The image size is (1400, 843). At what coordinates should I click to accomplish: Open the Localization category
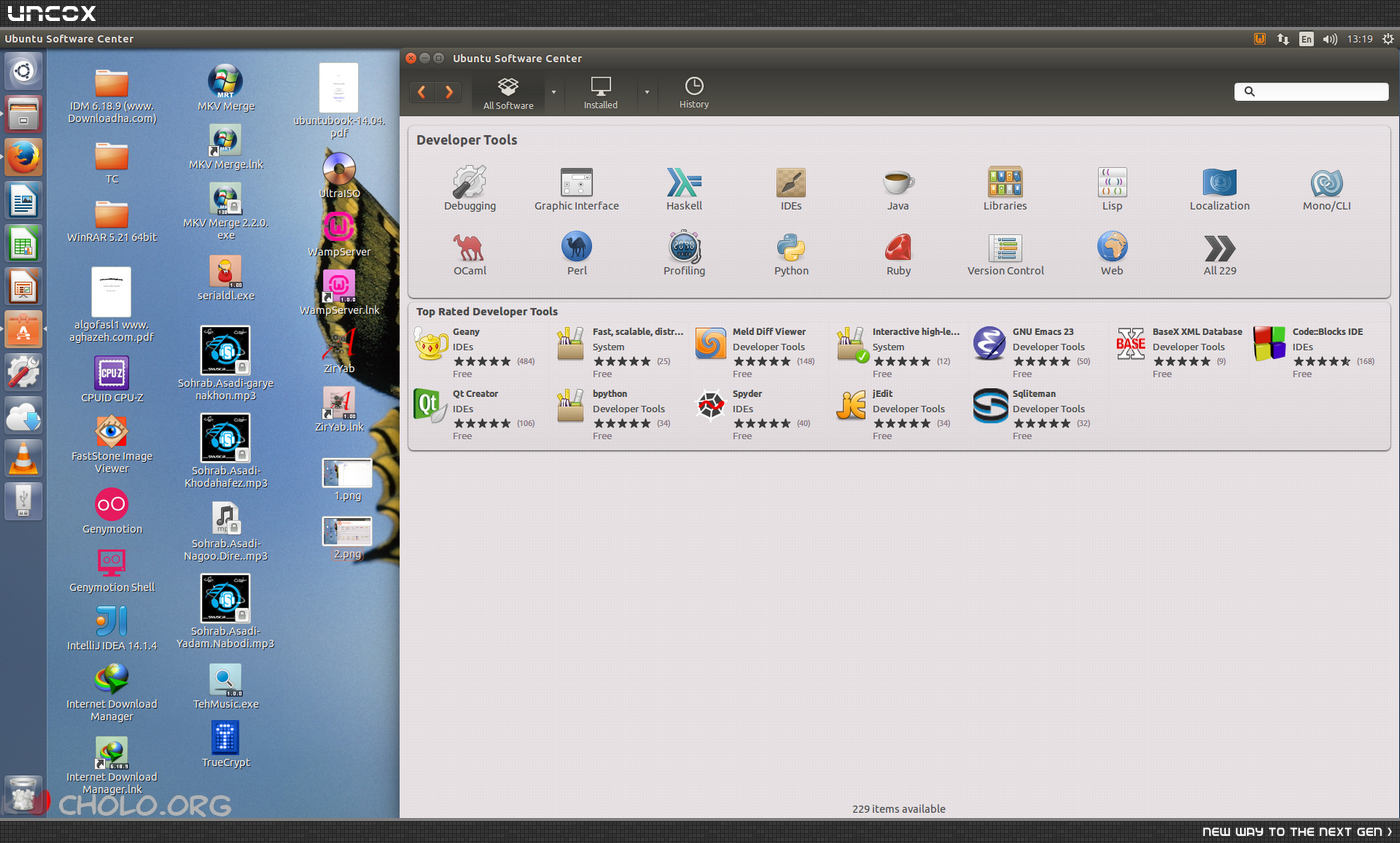click(1219, 189)
